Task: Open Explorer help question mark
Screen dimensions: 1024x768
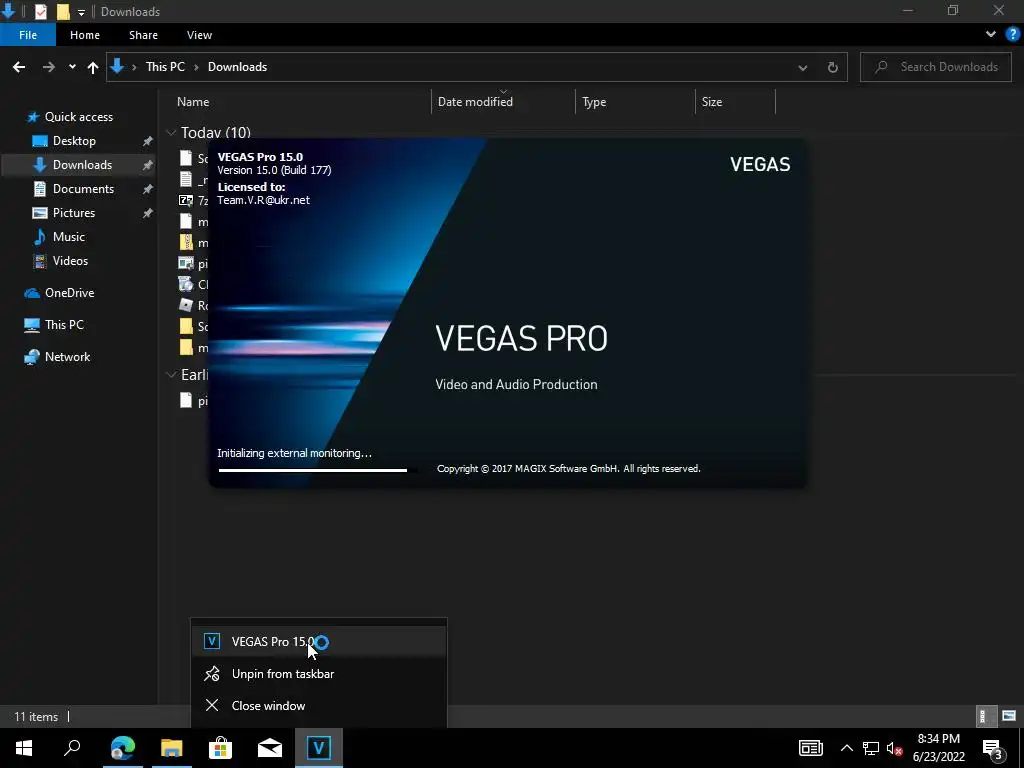Action: tap(1013, 35)
